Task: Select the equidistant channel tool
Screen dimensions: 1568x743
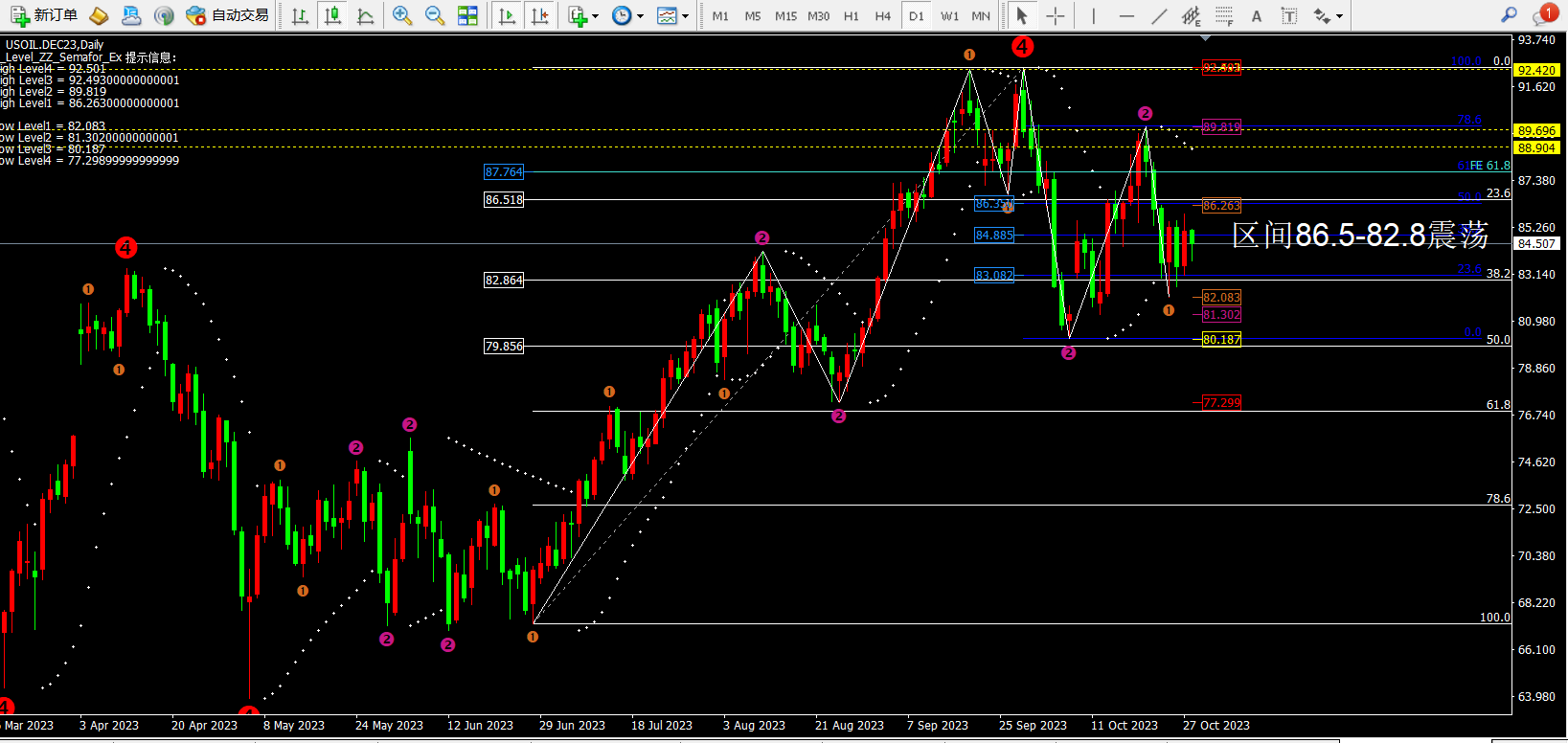Action: pyautogui.click(x=1191, y=15)
